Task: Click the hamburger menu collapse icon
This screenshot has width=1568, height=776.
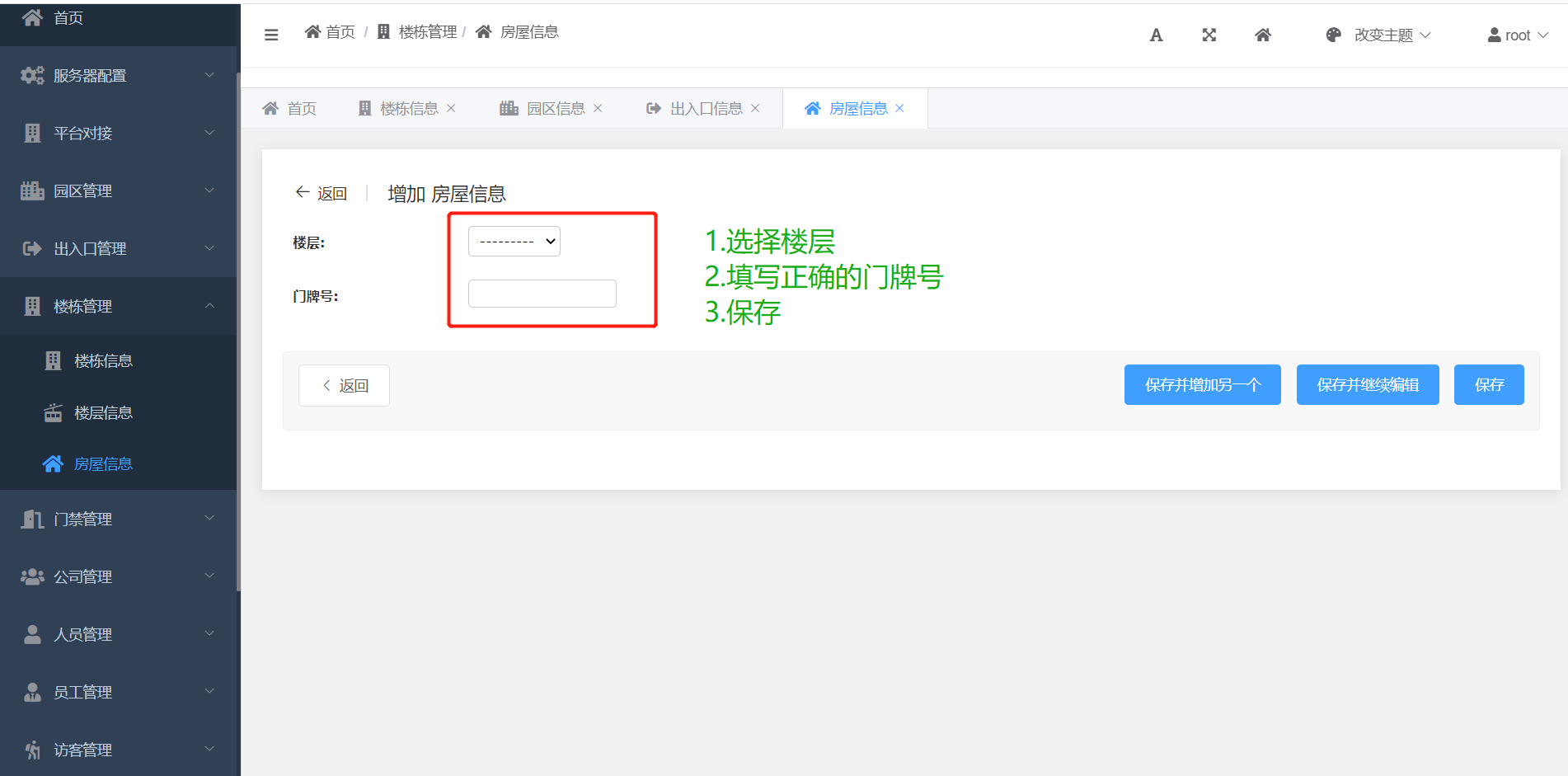Action: (271, 35)
